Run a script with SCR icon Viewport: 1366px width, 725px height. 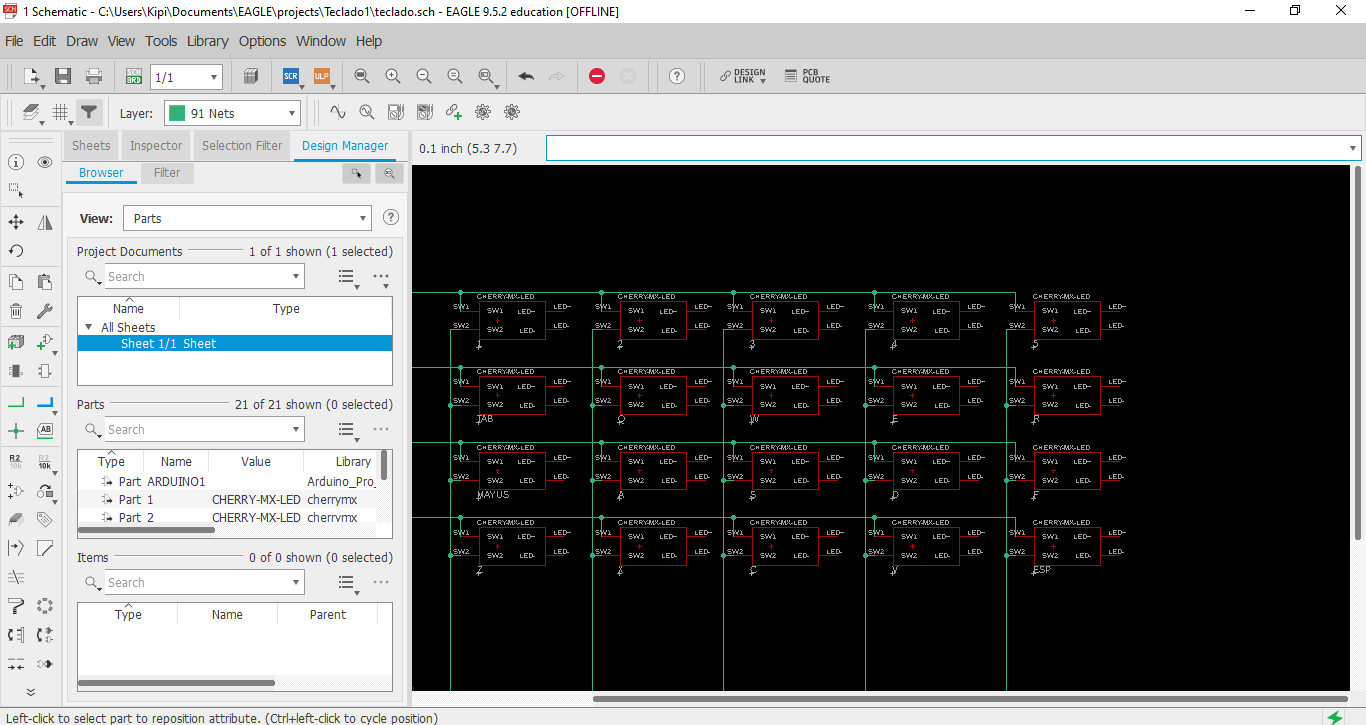point(292,76)
